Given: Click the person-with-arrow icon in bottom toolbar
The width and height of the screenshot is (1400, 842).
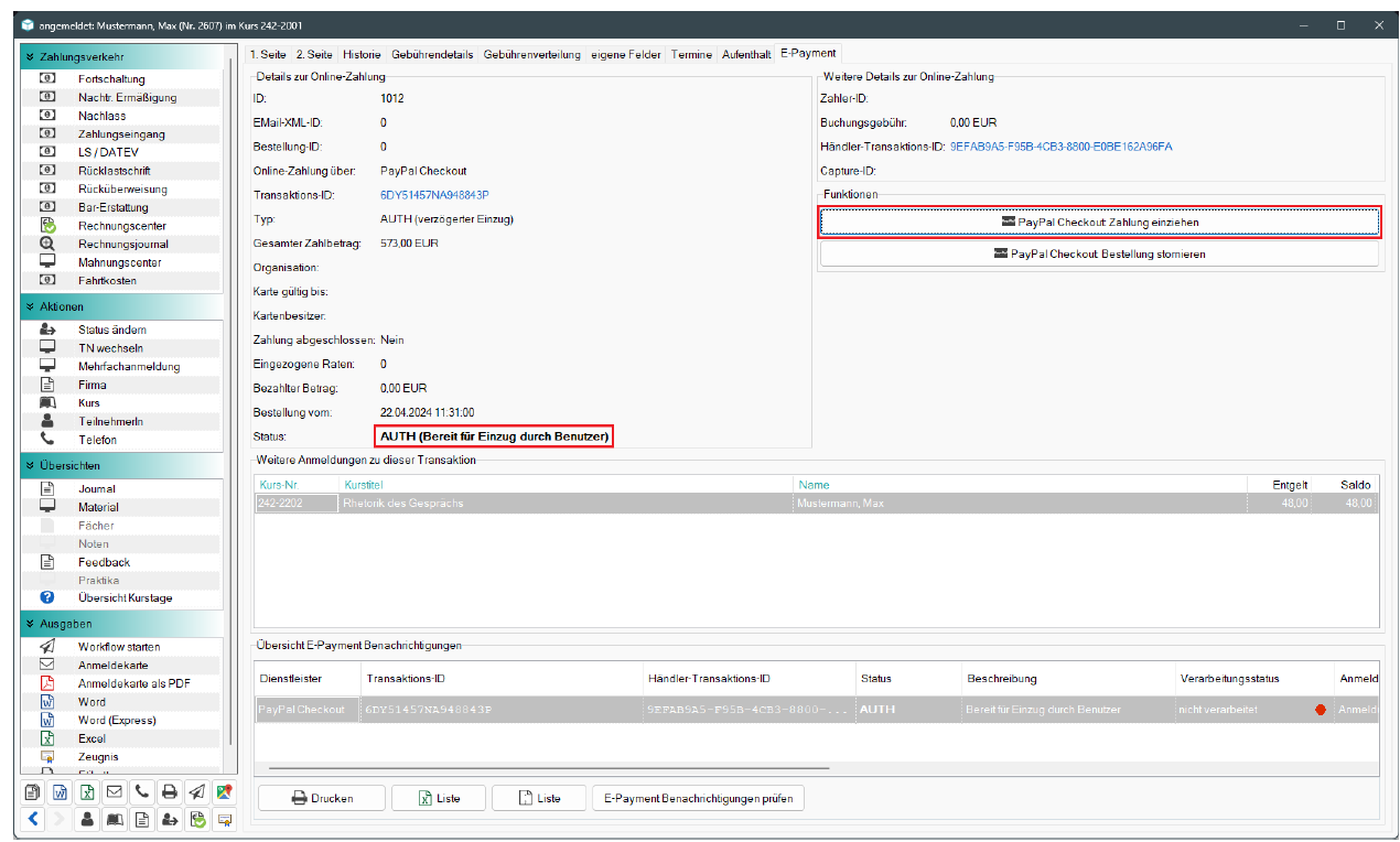Looking at the screenshot, I should (169, 819).
